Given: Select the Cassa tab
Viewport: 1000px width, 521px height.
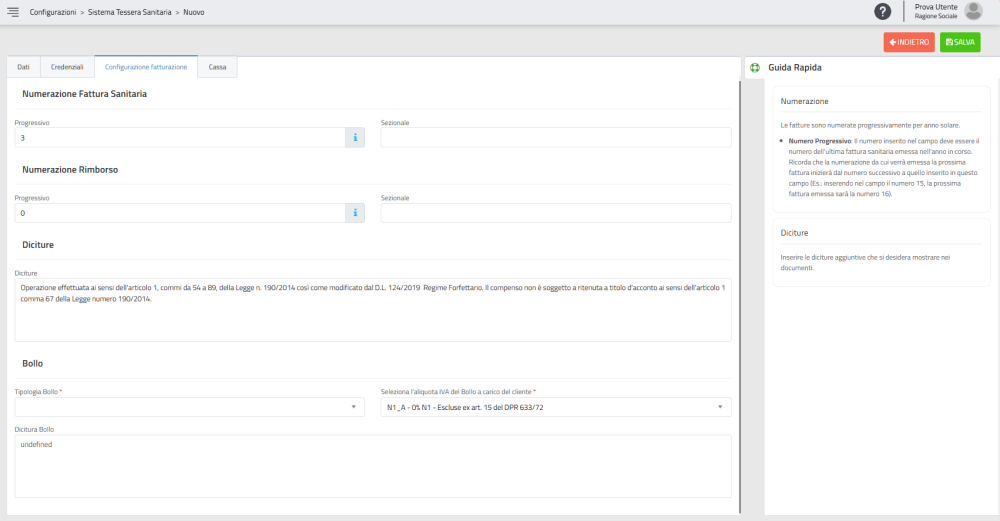Looking at the screenshot, I should [x=217, y=67].
